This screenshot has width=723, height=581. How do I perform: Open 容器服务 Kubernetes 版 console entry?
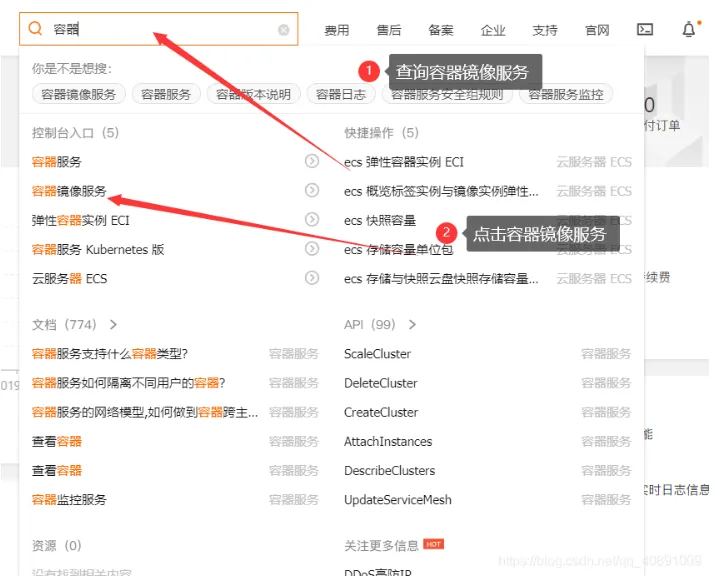click(98, 249)
